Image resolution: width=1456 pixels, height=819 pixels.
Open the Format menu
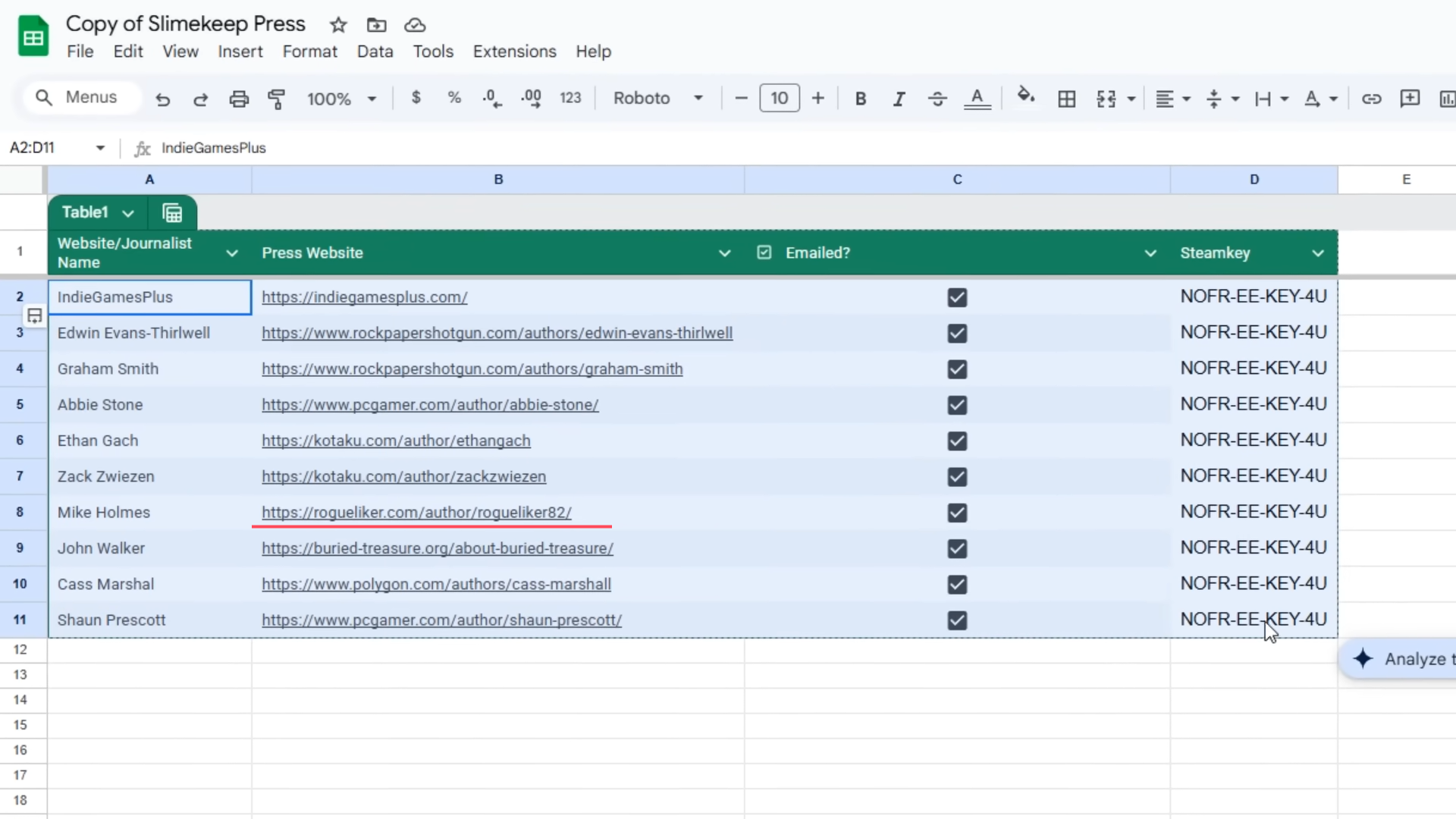(x=309, y=52)
